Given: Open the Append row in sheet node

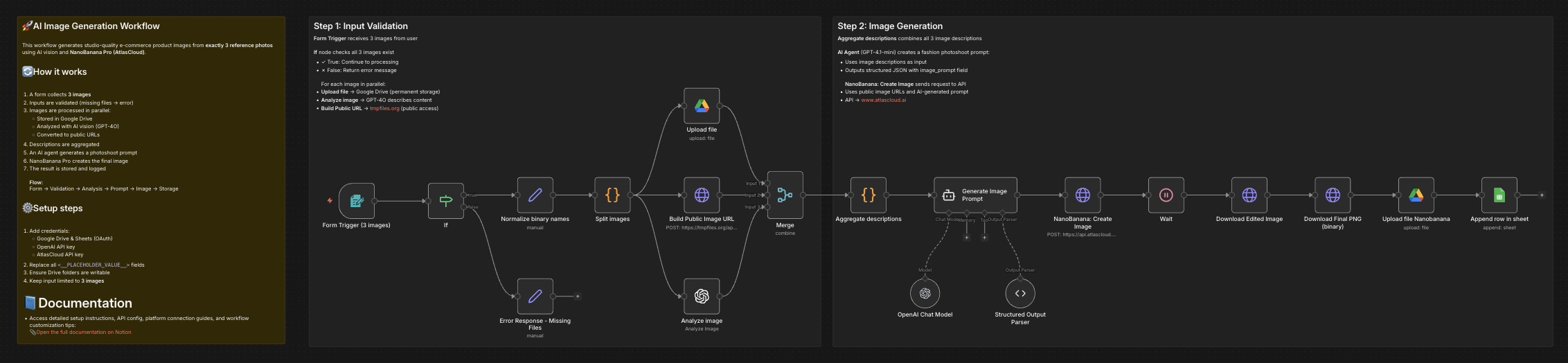Looking at the screenshot, I should [x=1499, y=195].
